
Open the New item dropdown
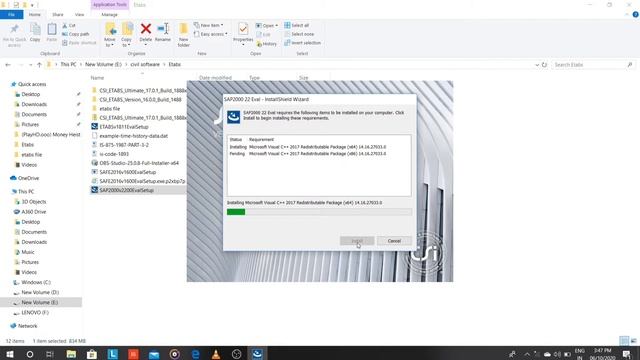click(x=209, y=25)
